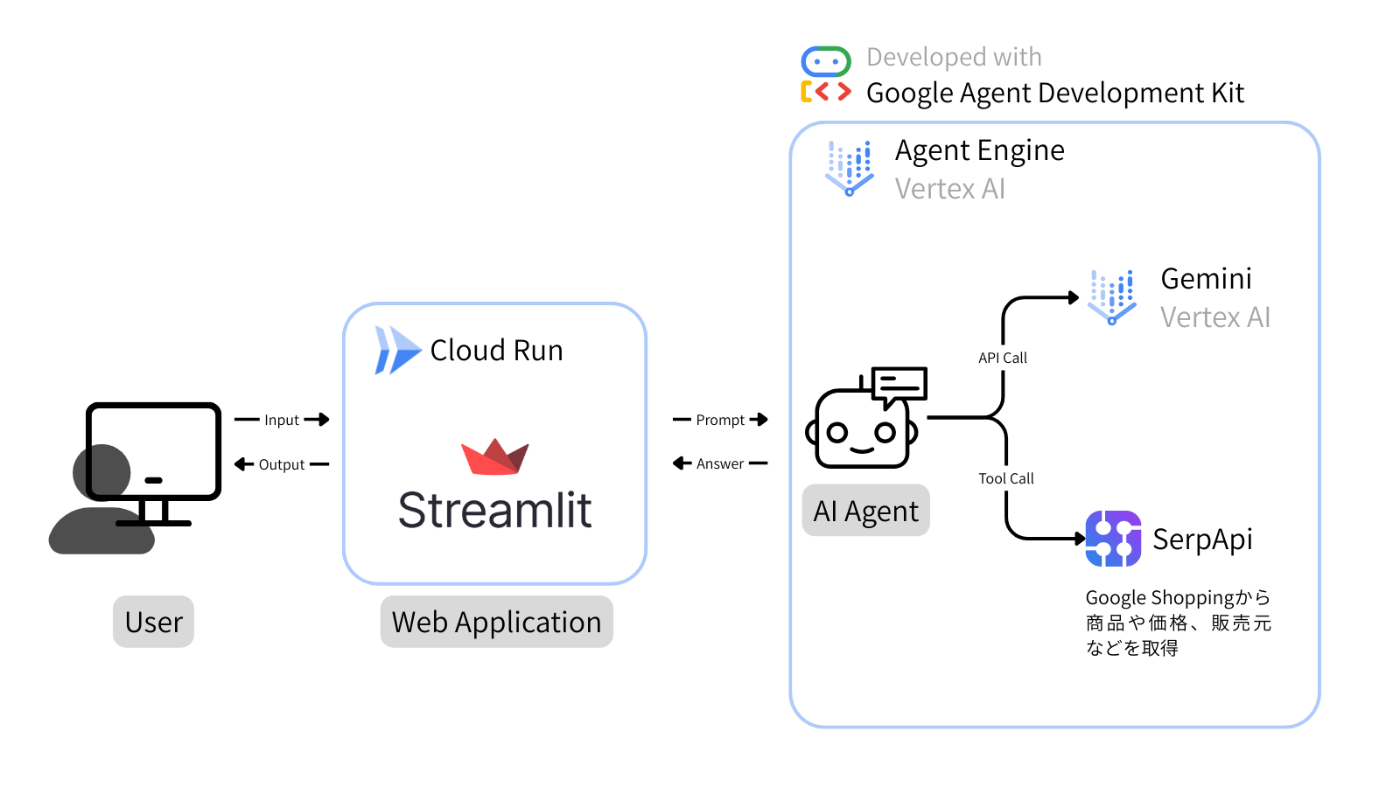Click the "Answer" arrow label

tap(720, 464)
